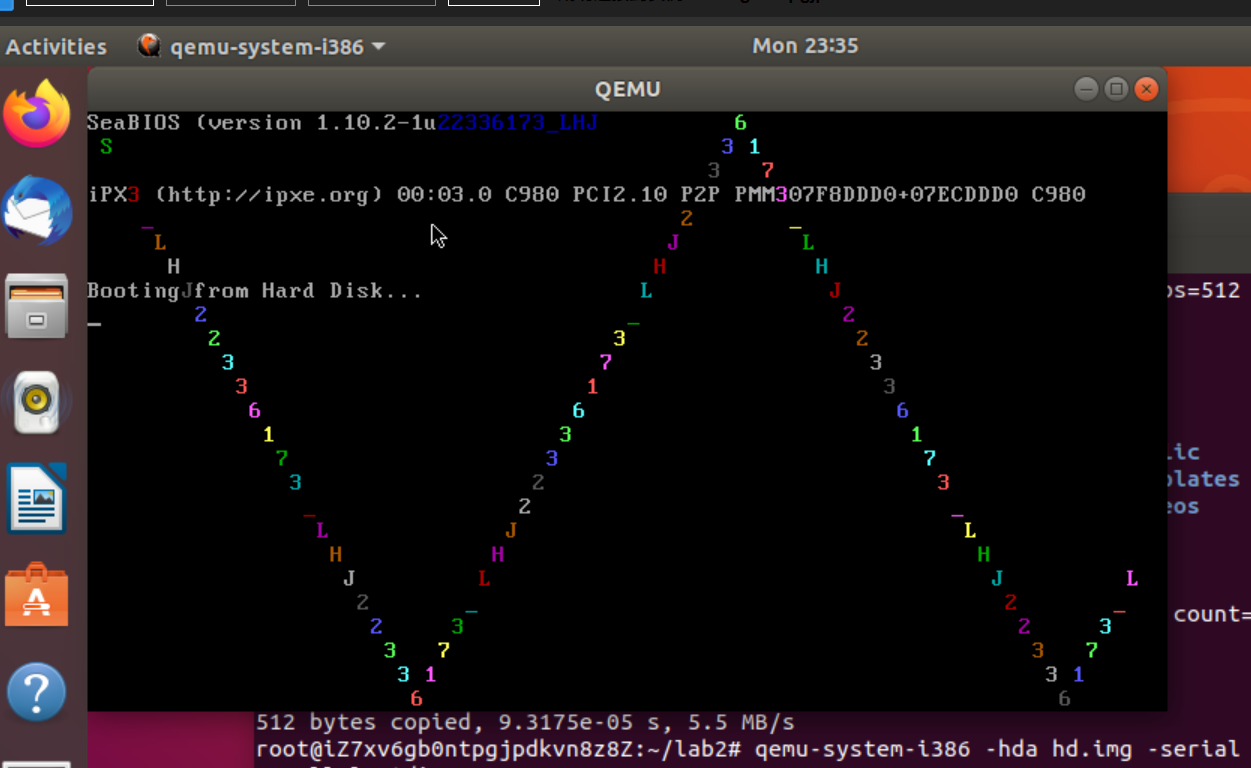Minimize the QEMU window
This screenshot has height=768, width=1251.
pos(1087,89)
